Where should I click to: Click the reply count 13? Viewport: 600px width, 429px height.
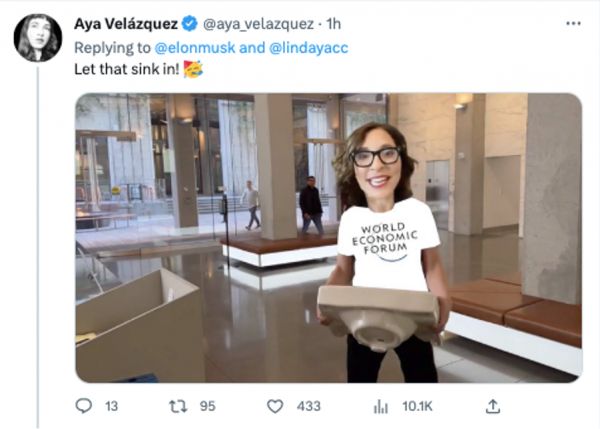[112, 406]
